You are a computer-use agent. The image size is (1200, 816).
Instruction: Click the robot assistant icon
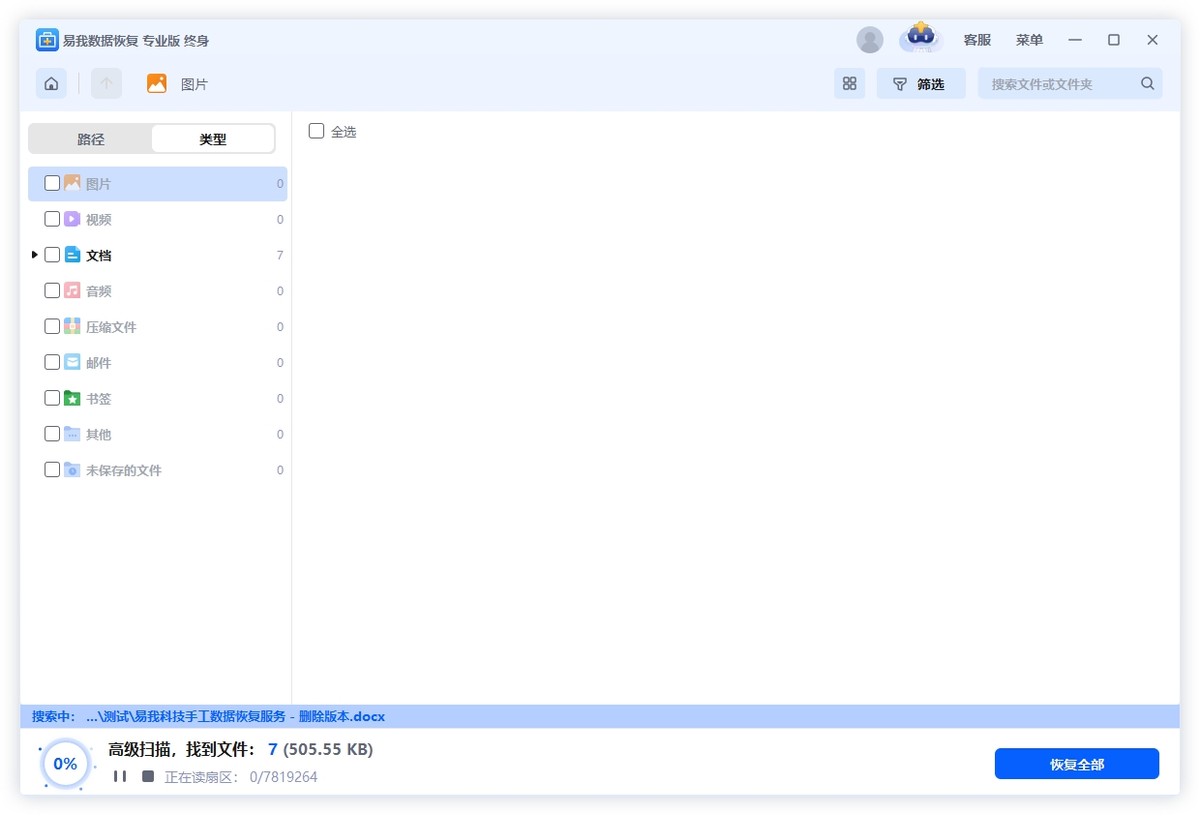pos(920,38)
